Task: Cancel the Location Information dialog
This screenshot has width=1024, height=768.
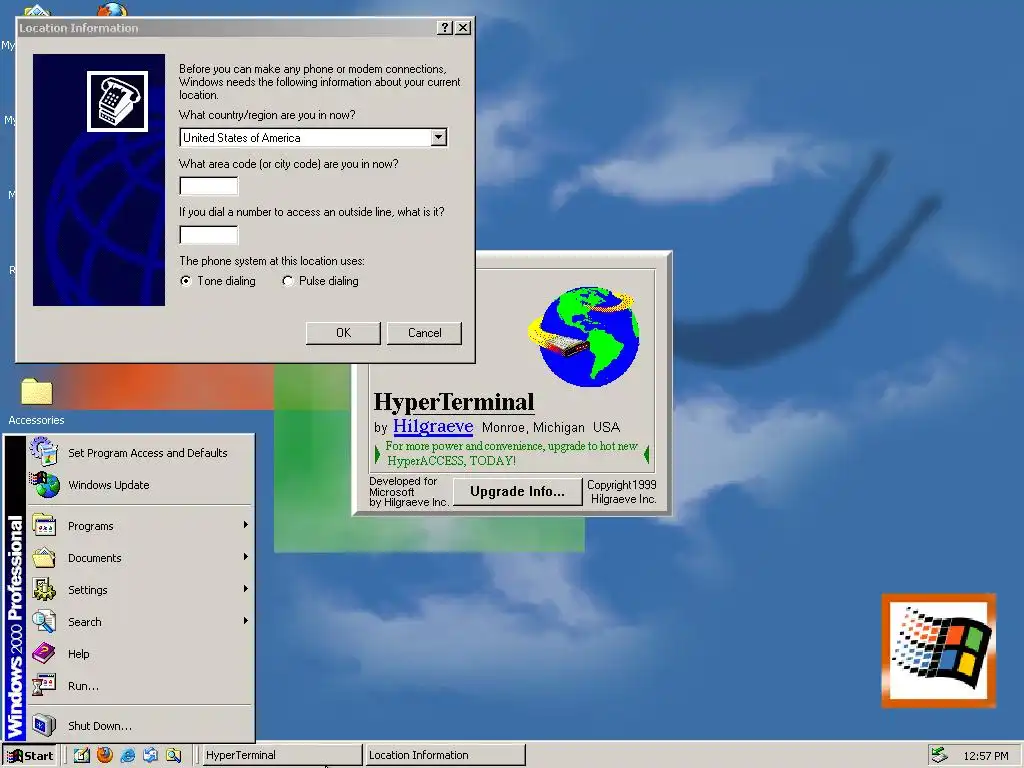Action: pos(424,333)
